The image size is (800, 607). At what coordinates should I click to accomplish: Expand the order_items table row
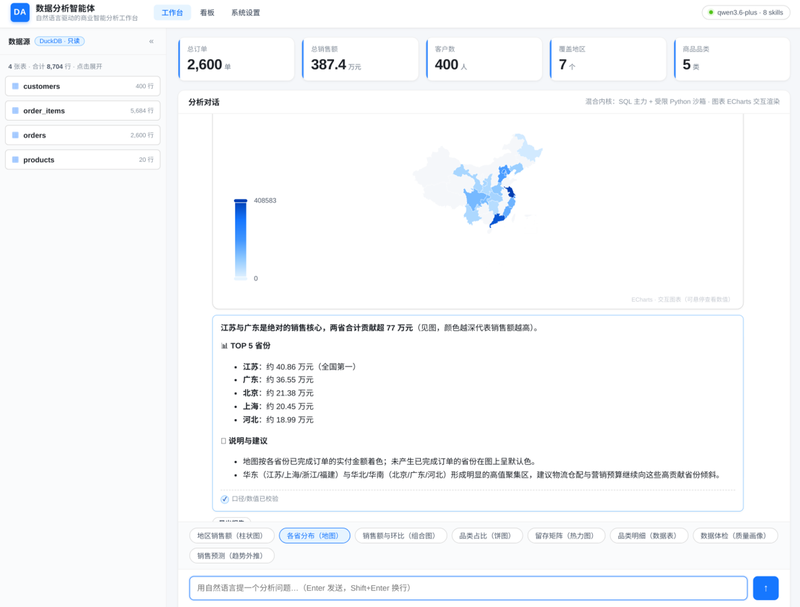pyautogui.click(x=83, y=111)
